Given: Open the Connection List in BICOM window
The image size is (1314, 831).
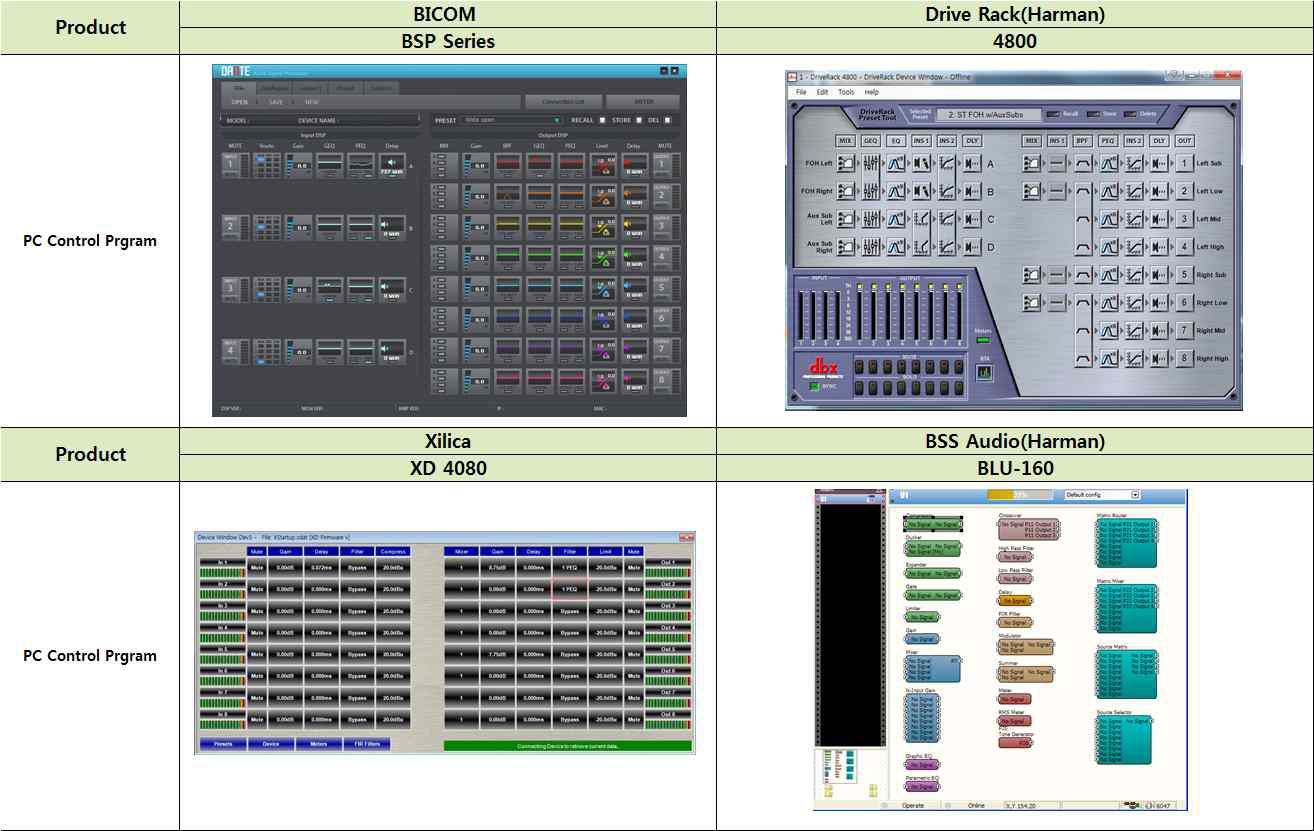Looking at the screenshot, I should tap(563, 102).
